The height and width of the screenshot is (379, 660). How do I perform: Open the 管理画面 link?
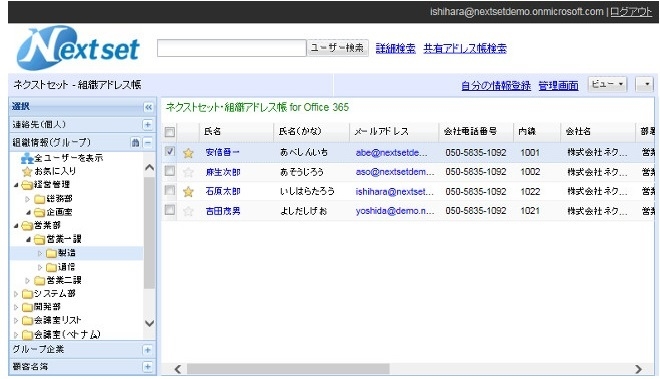[x=558, y=85]
